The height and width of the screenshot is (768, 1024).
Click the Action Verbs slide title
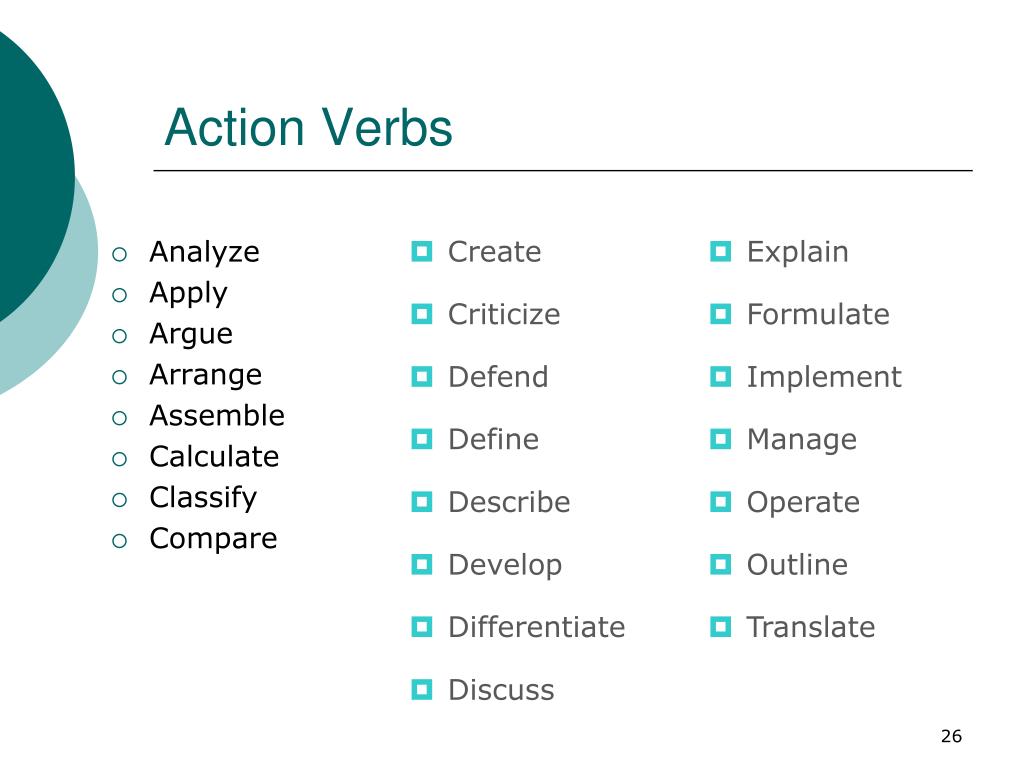click(308, 127)
